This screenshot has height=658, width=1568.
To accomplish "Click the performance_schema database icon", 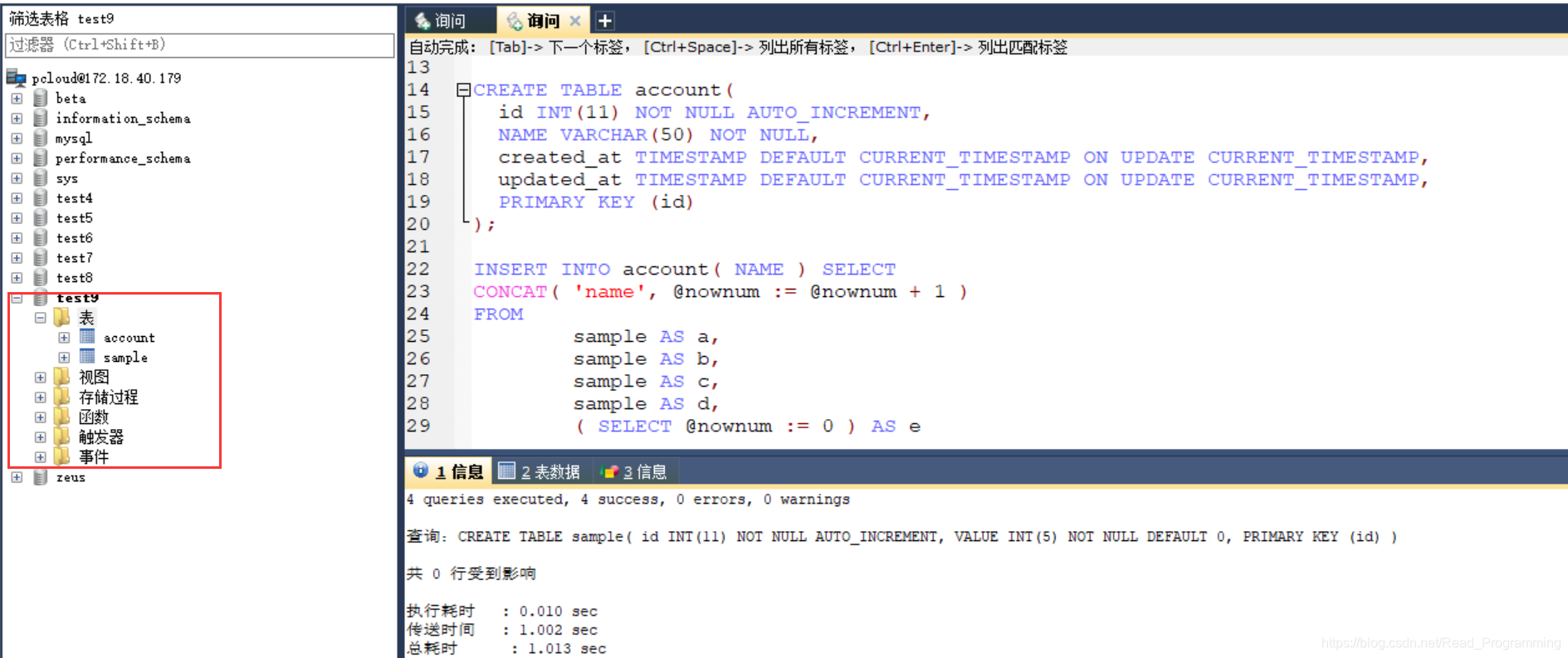I will (40, 158).
